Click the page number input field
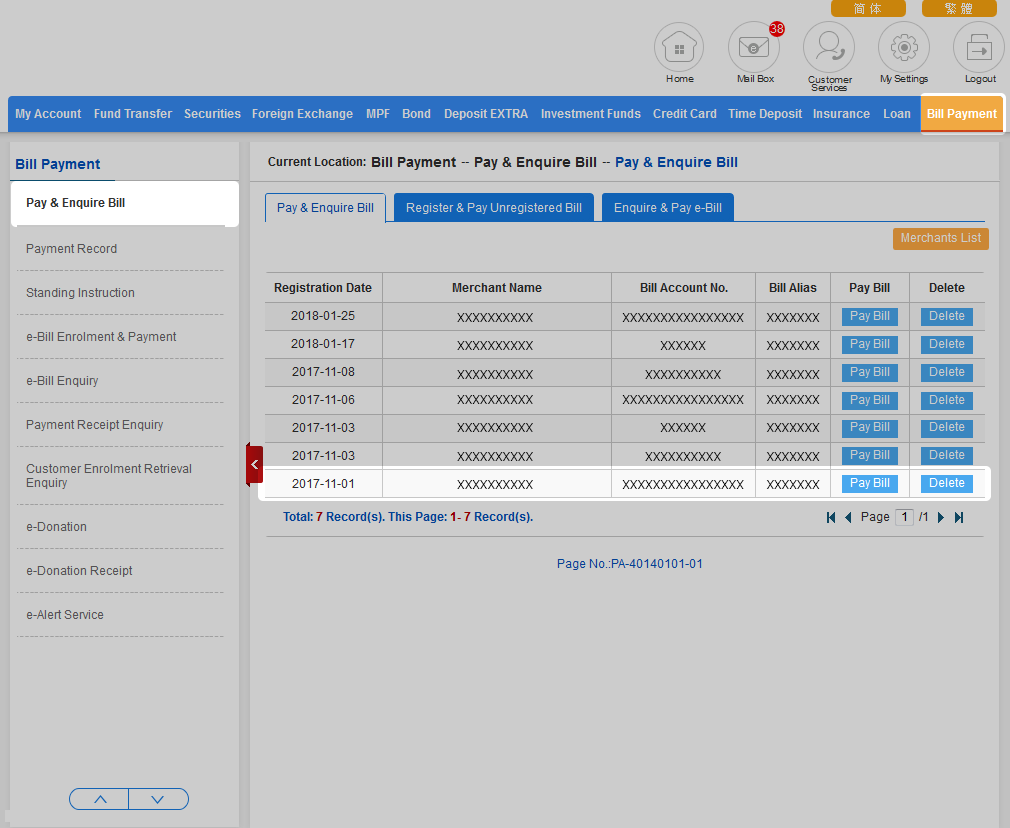 (903, 517)
